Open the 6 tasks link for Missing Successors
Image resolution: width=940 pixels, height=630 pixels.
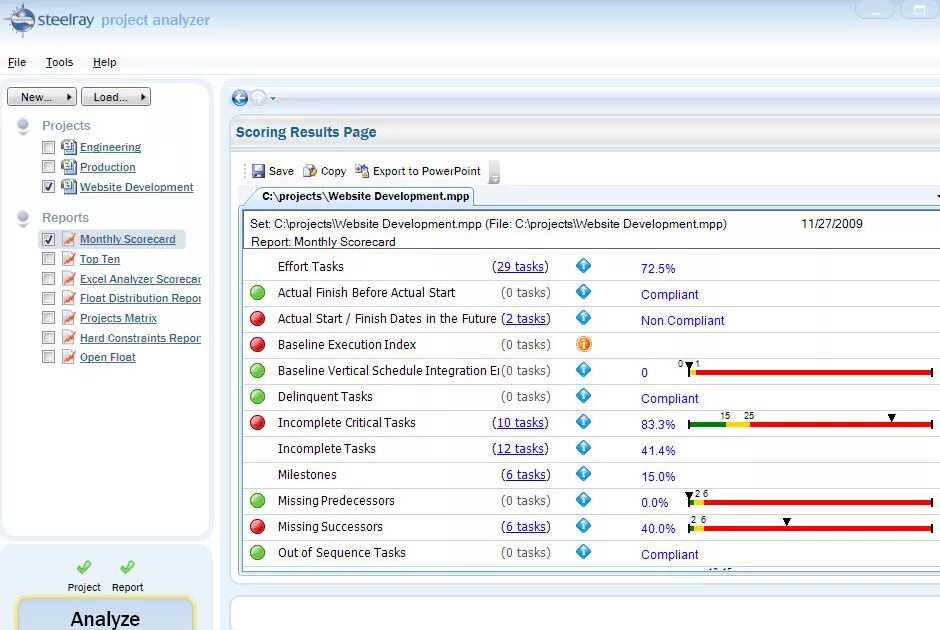tap(526, 527)
